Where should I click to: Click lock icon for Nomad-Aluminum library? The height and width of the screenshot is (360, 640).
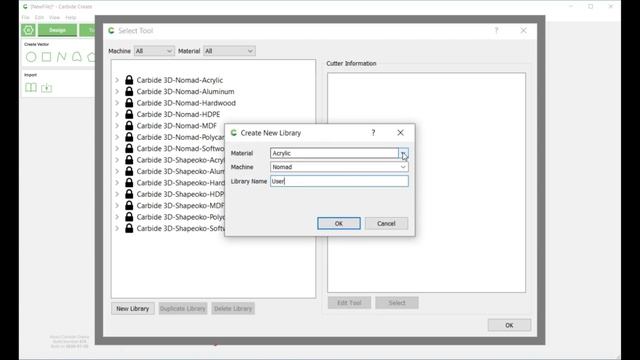(x=129, y=91)
